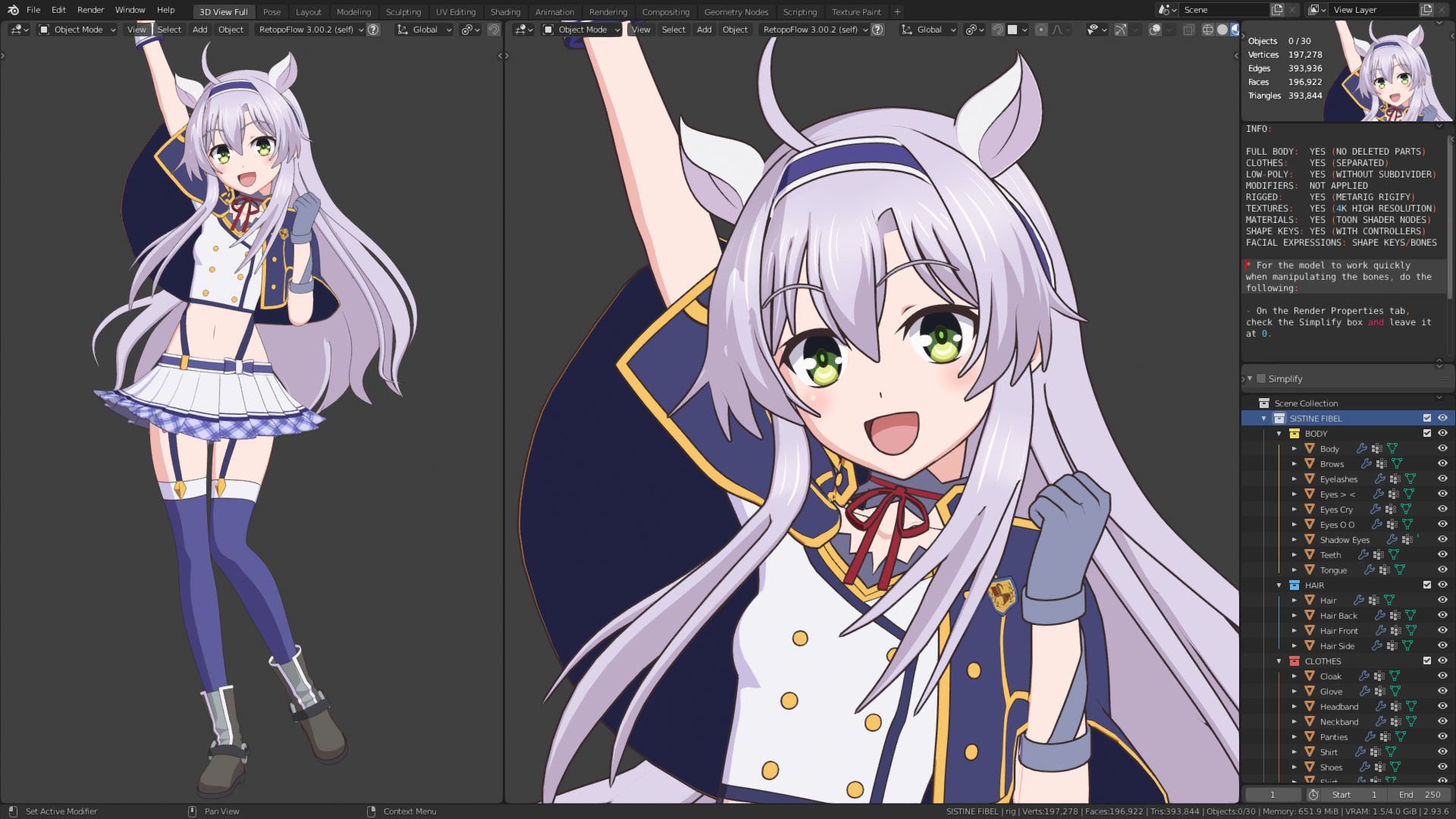This screenshot has height=819, width=1456.
Task: Toggle viewport overlays in right viewport
Action: pos(1155,30)
